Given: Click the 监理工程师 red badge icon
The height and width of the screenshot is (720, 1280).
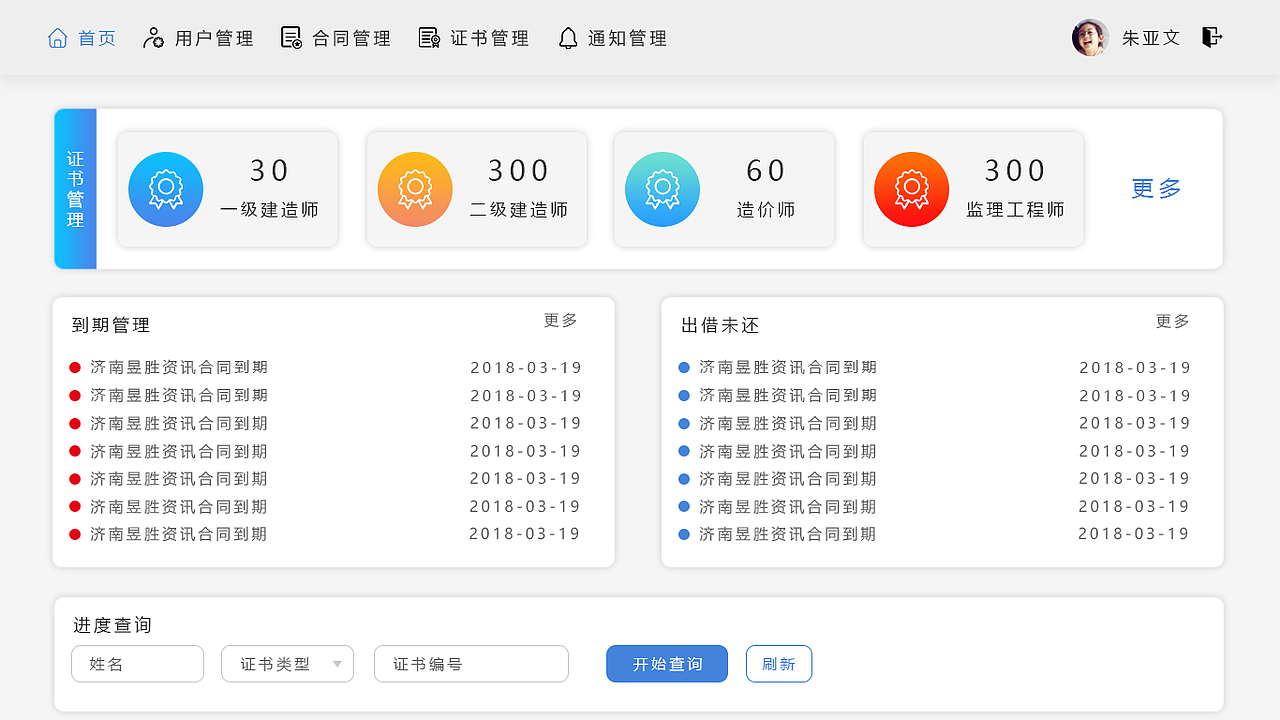Looking at the screenshot, I should point(911,189).
